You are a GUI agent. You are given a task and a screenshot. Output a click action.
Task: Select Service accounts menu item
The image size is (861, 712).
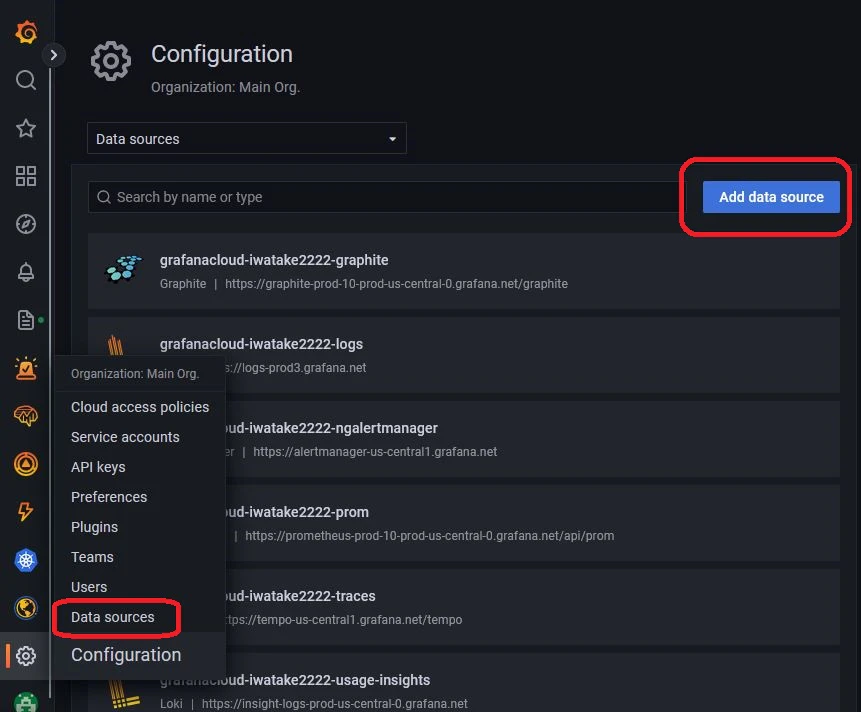click(125, 437)
